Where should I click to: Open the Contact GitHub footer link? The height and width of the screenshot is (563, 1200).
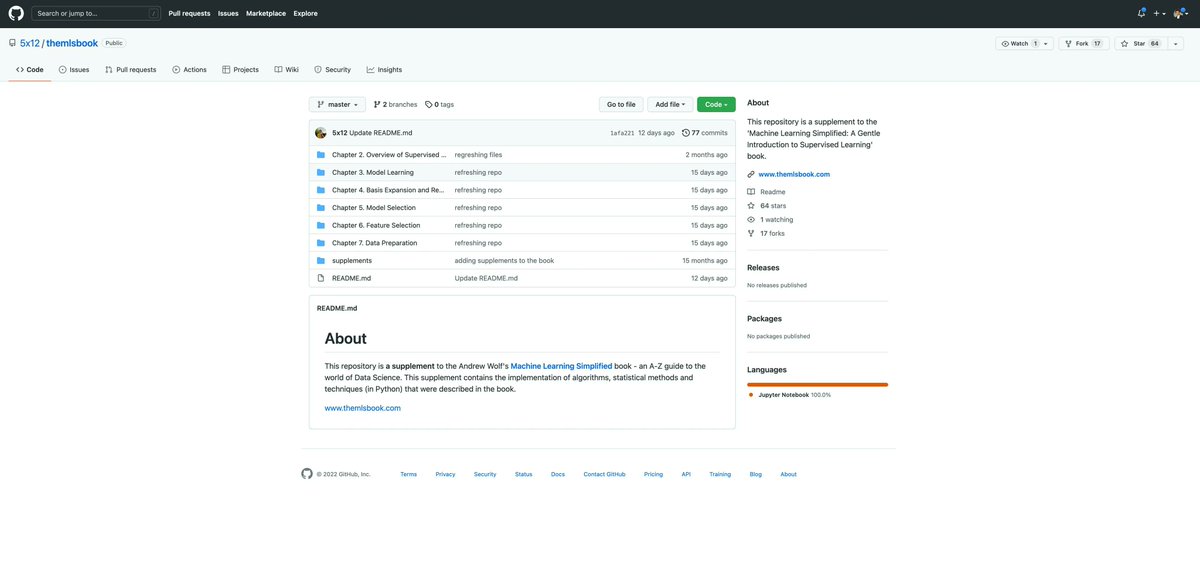(x=604, y=474)
